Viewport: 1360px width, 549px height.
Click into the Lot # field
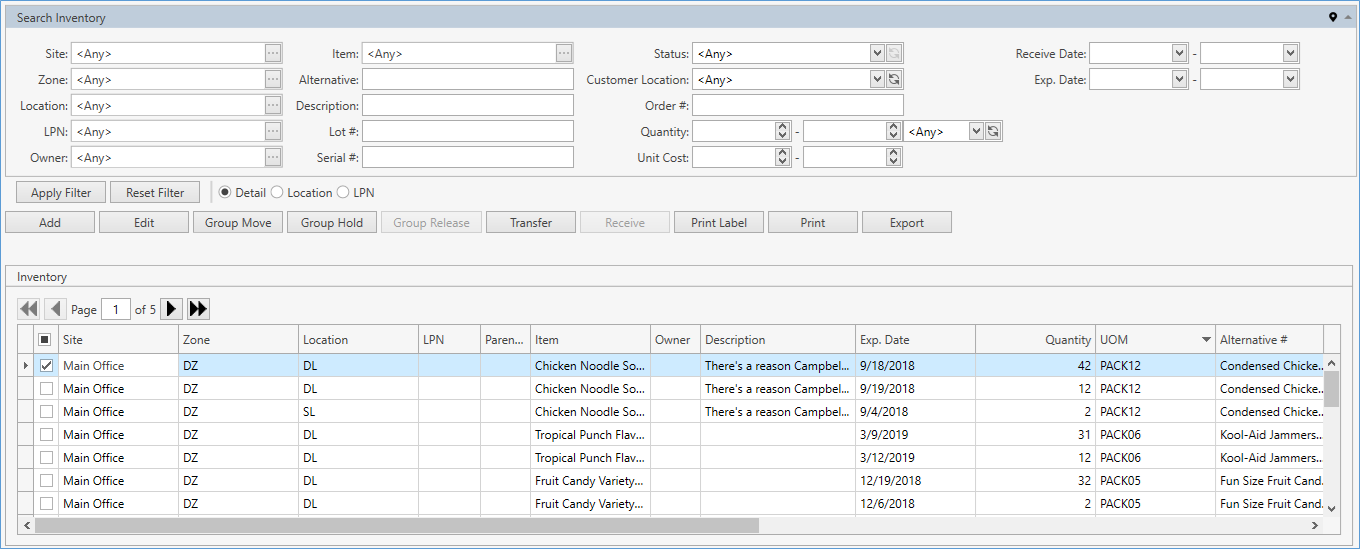pyautogui.click(x=468, y=132)
